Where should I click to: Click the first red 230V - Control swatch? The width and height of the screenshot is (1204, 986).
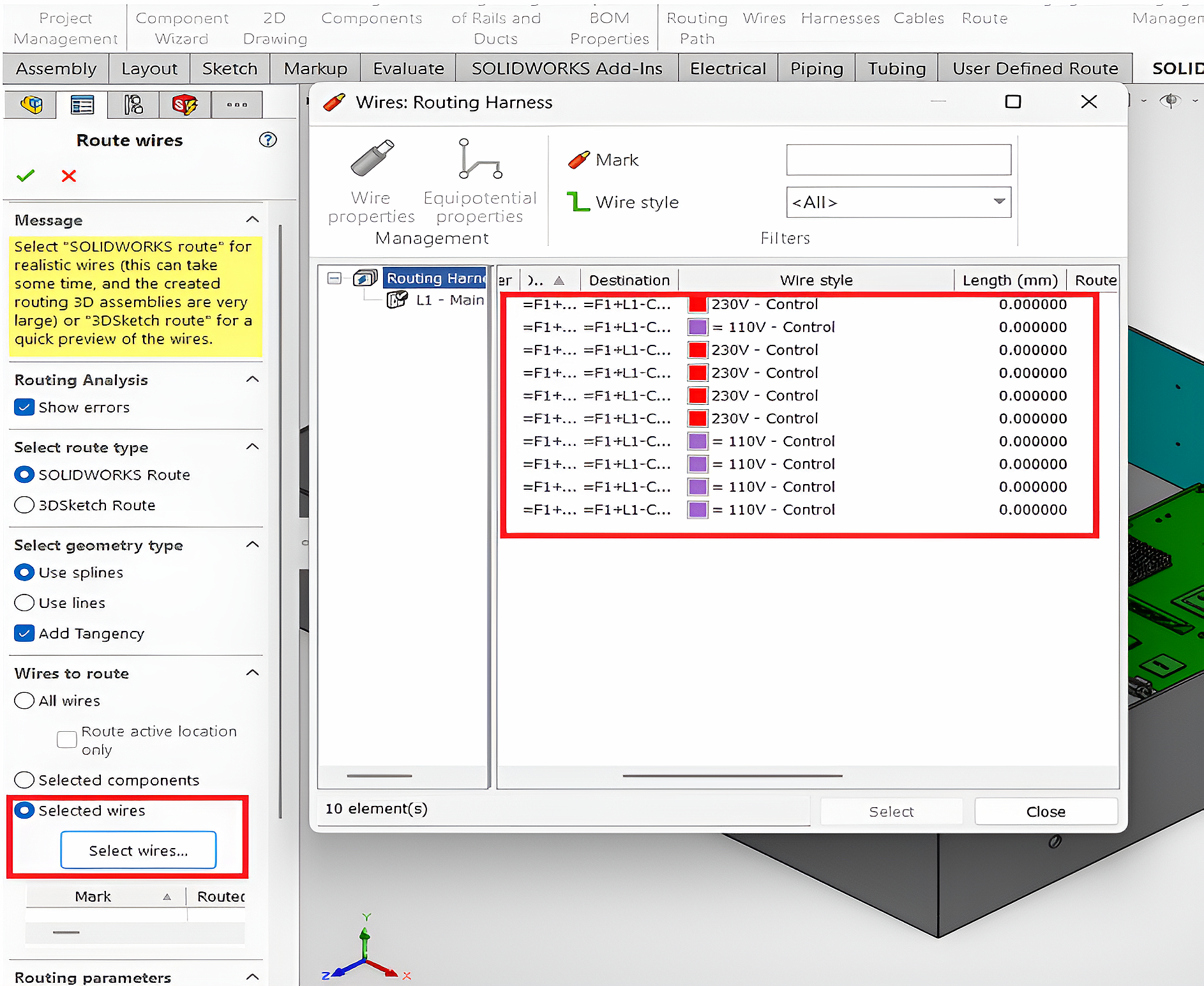[698, 304]
